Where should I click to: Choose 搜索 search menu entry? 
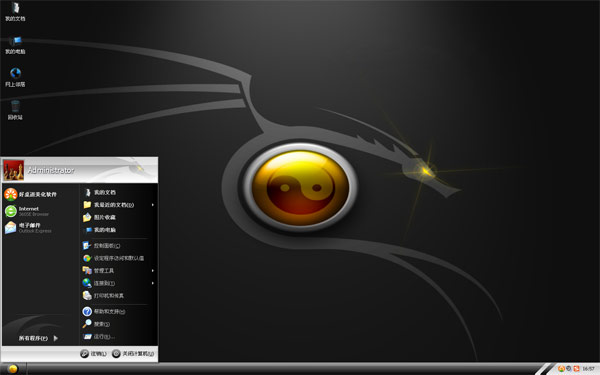coord(96,324)
